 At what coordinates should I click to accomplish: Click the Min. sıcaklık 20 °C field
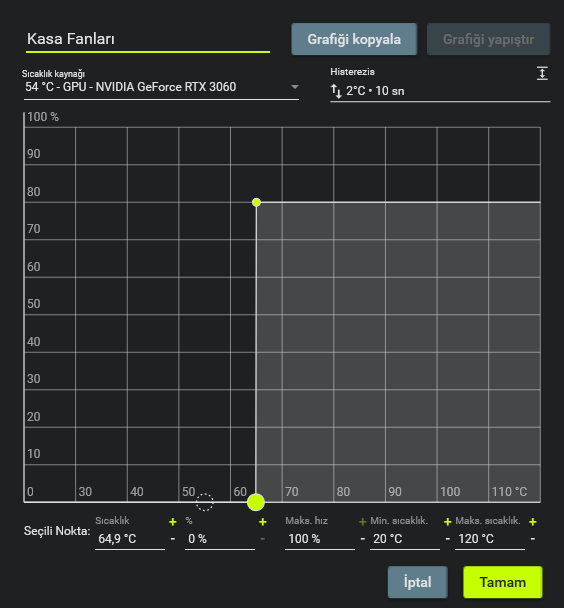(405, 539)
